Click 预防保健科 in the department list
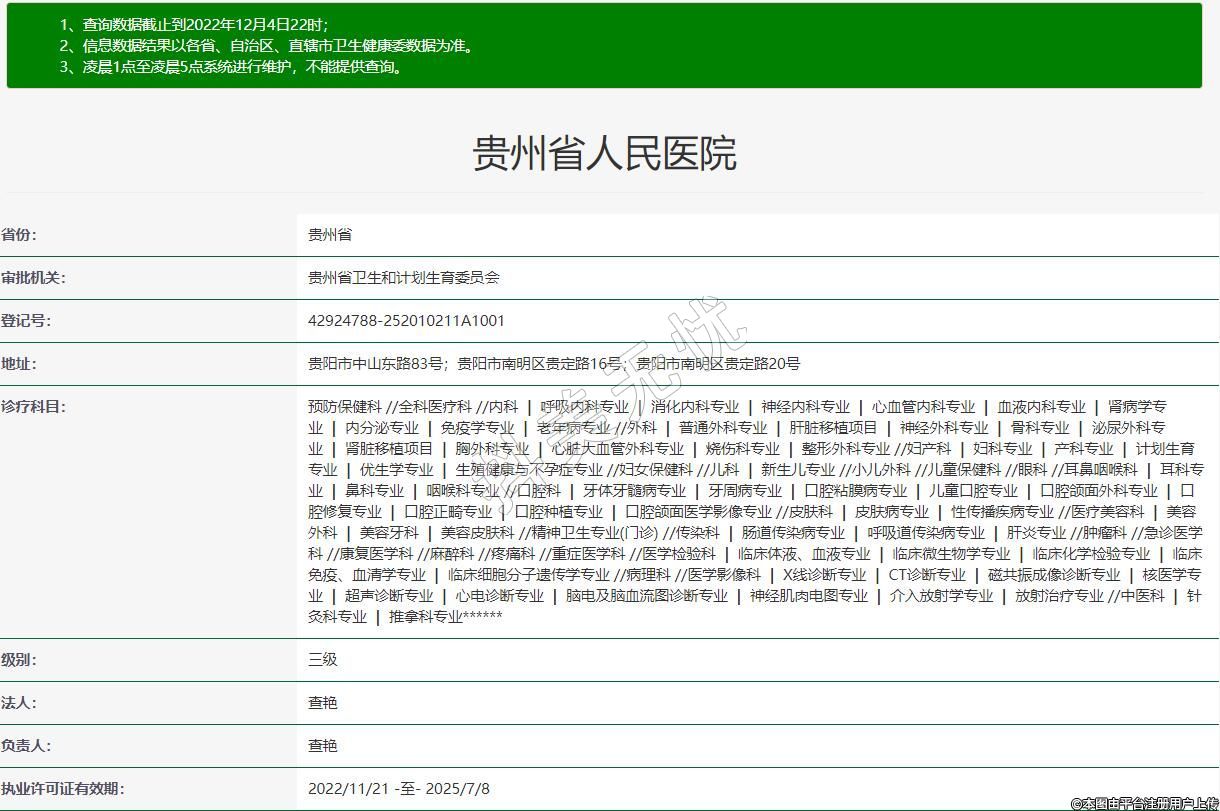Image resolution: width=1220 pixels, height=811 pixels. [x=345, y=407]
